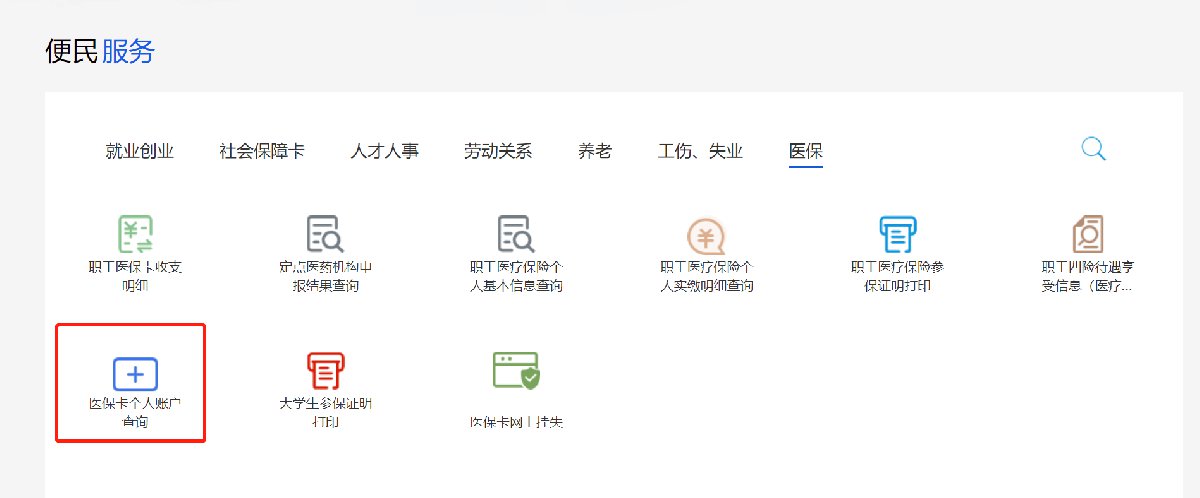This screenshot has height=498, width=1200.
Task: Click the 职工医疗保险参保证明打印 text label
Action: (x=897, y=276)
